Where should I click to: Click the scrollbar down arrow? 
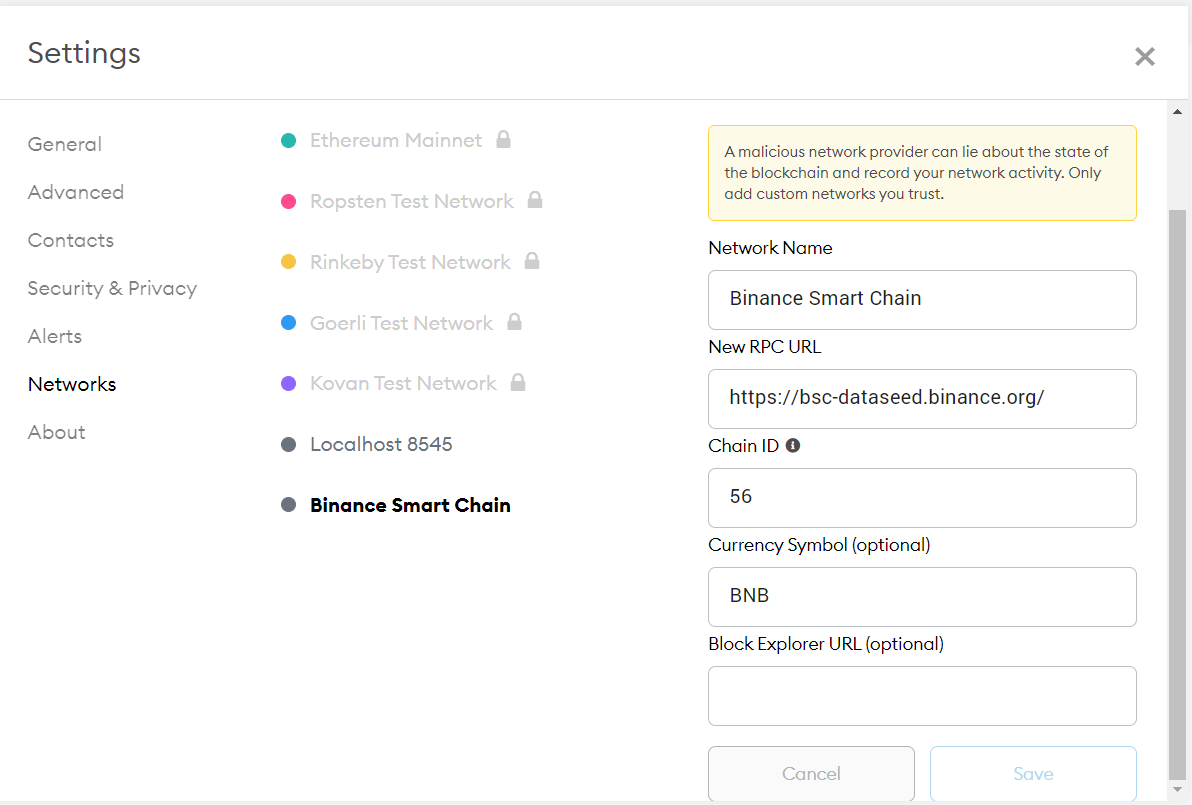1178,789
